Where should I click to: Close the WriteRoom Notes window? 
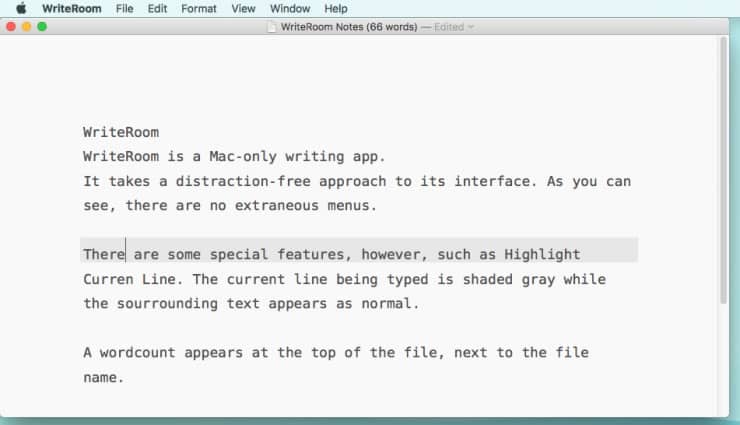pyautogui.click(x=11, y=26)
